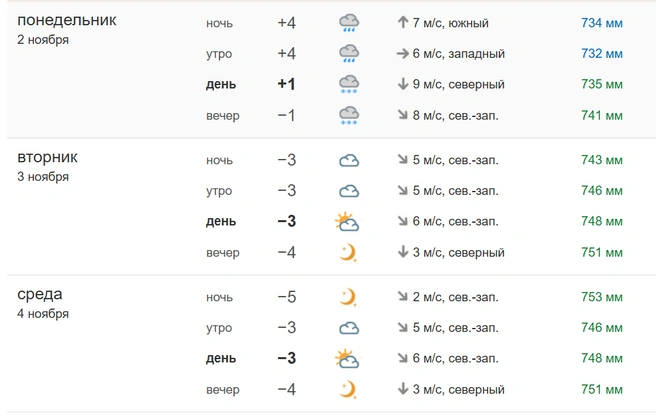The image size is (656, 417).
Task: Click Monday morning rain cloud icon
Action: [349, 54]
